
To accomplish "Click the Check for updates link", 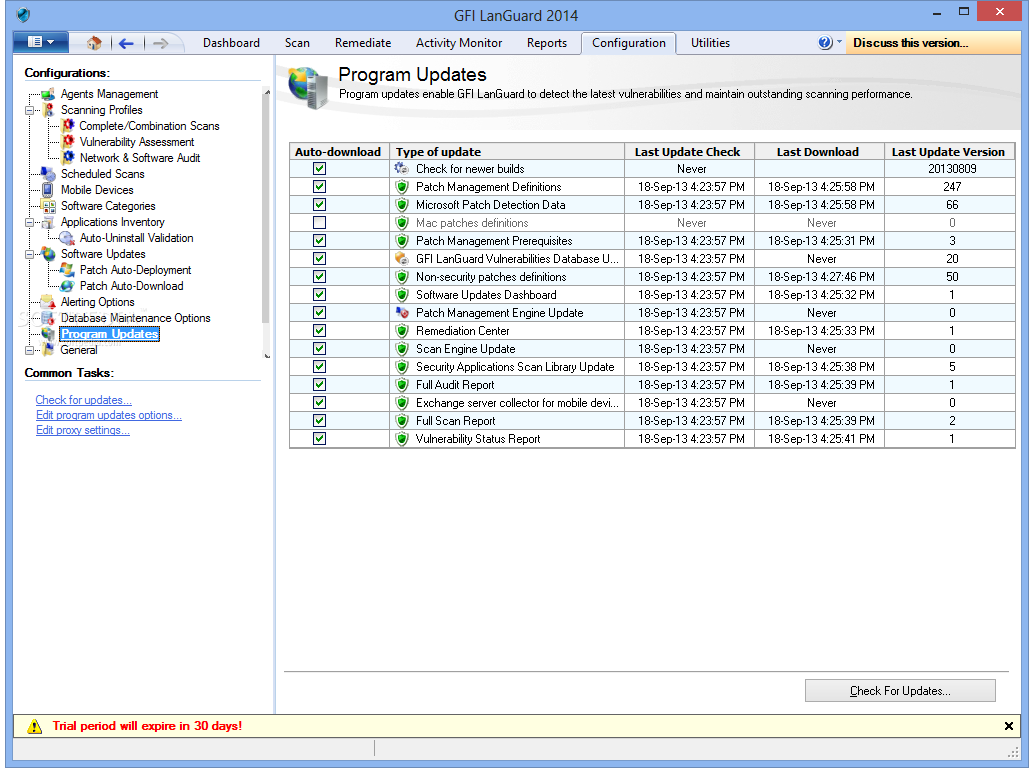I will pos(83,400).
